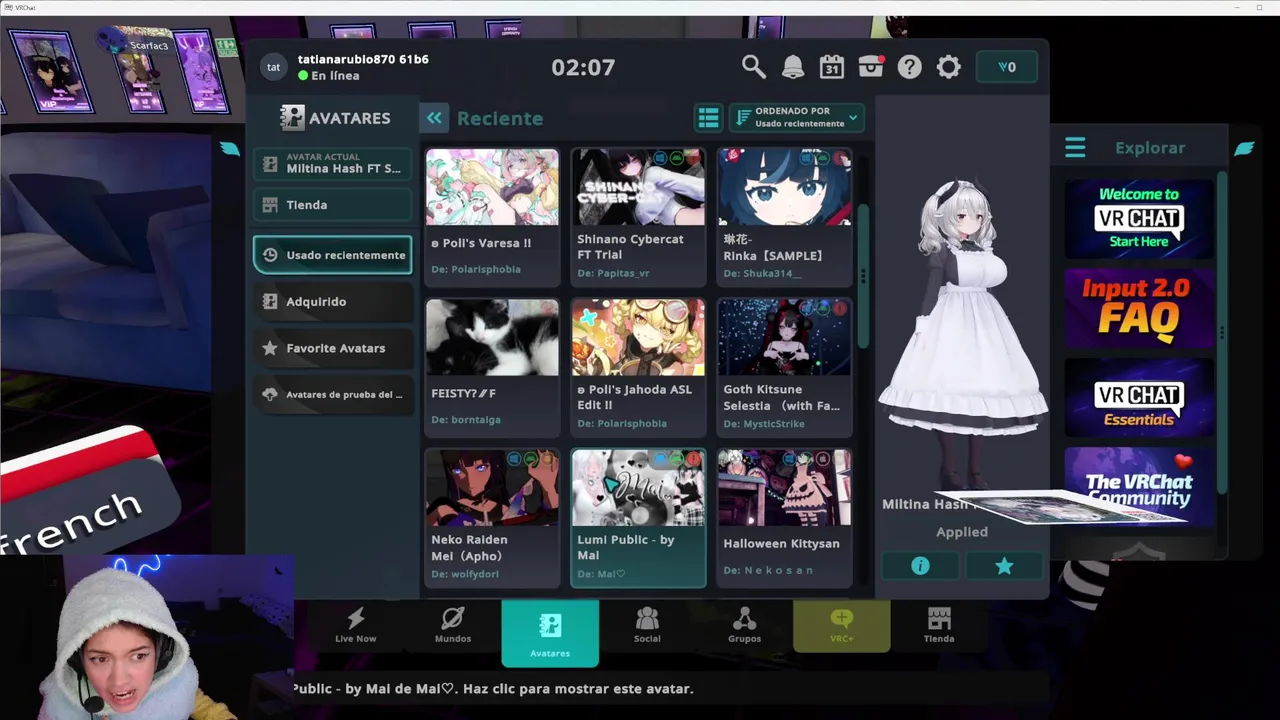Image resolution: width=1280 pixels, height=720 pixels.
Task: Select the Shinano Cybercat FT Trial avatar
Action: click(x=638, y=216)
